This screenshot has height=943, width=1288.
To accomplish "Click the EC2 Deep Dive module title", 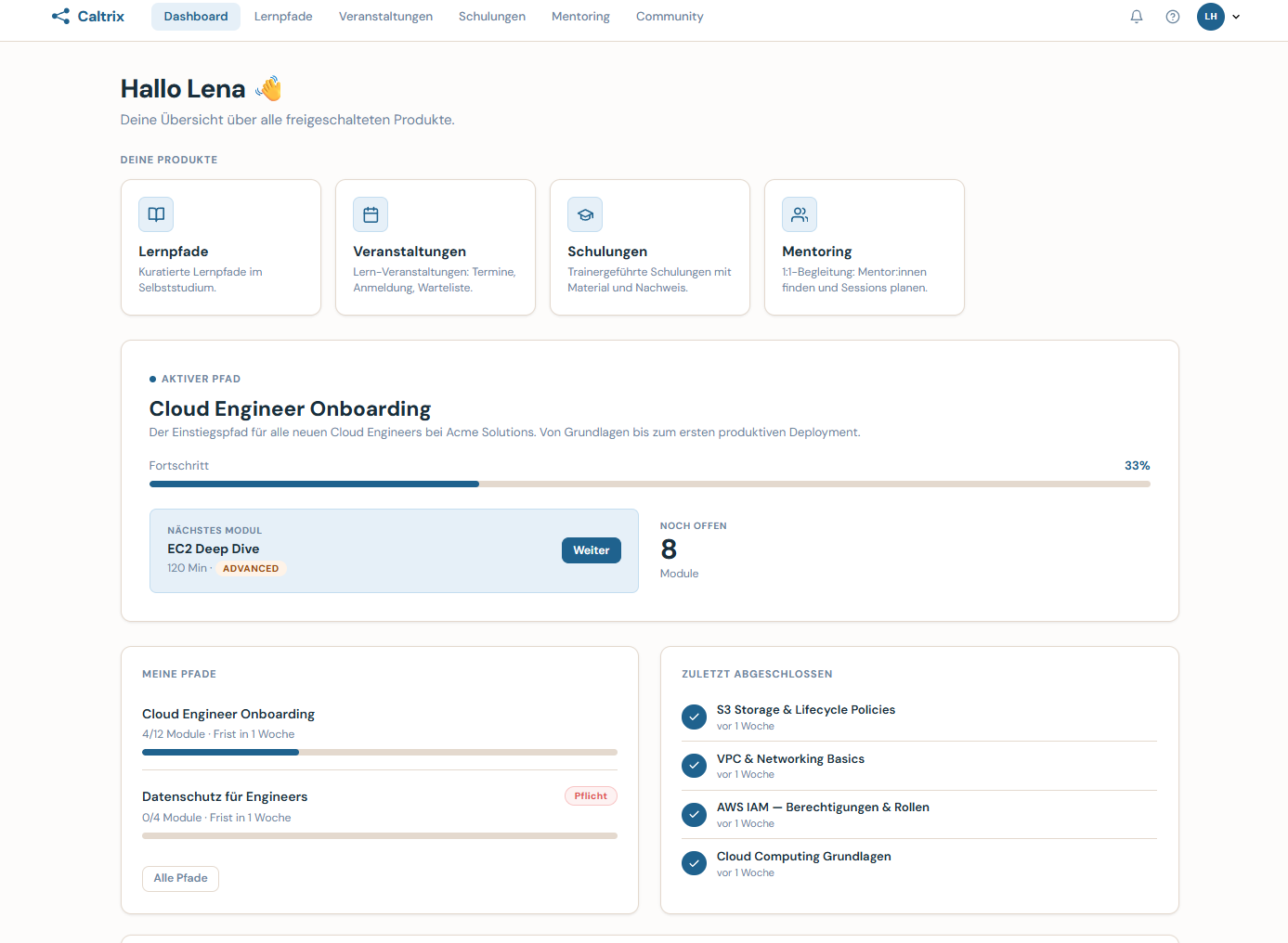I will tap(214, 549).
